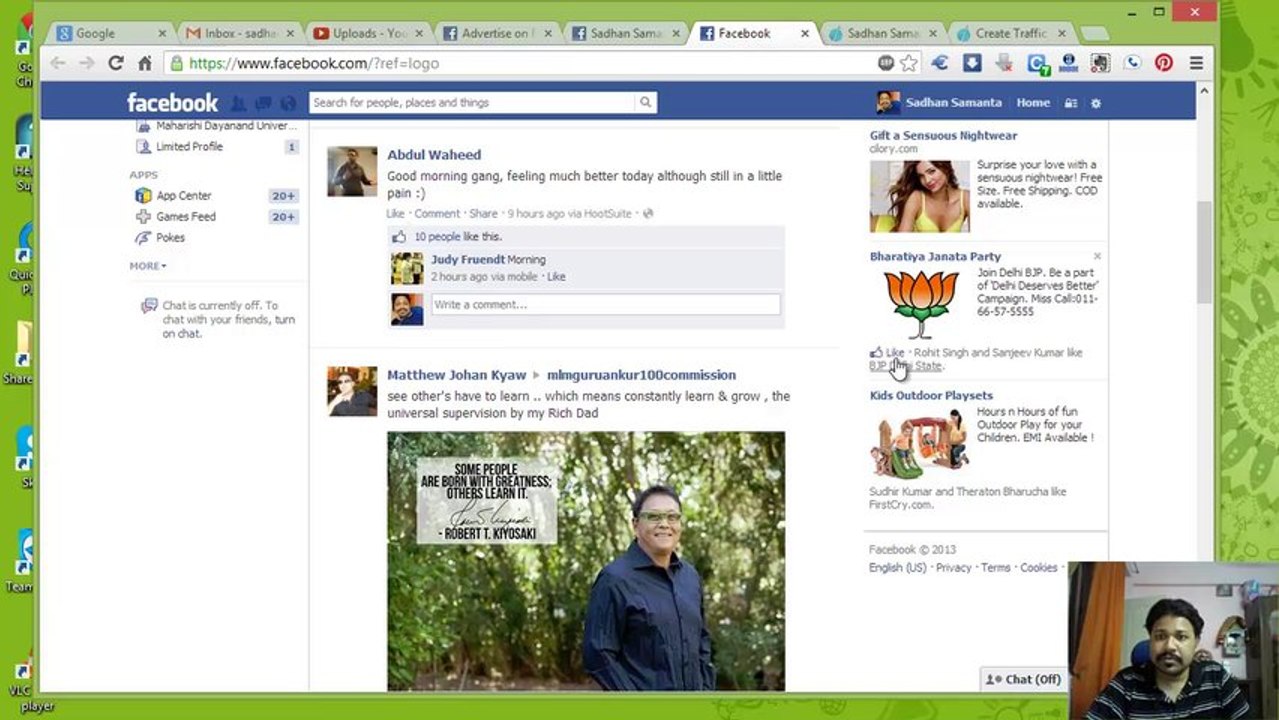Open Facebook notifications globe icon
Viewport: 1279px width, 720px height.
[x=289, y=102]
